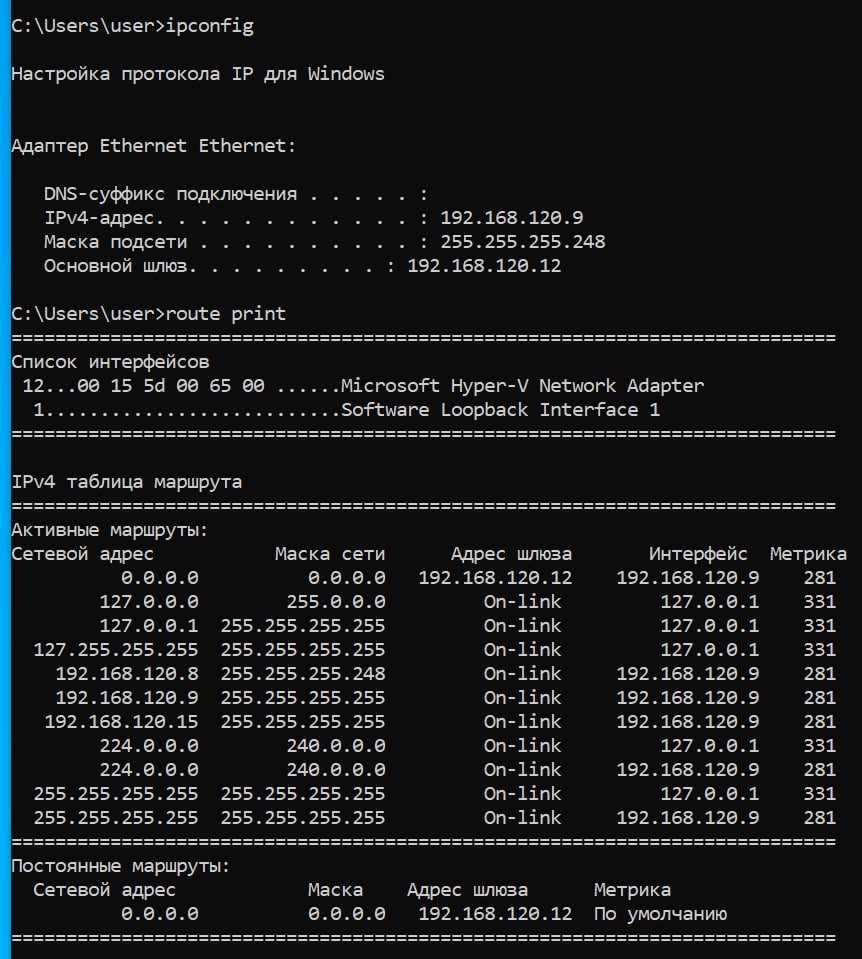Select interface 127.0.0.1 in 127.255.255.255 row
Image resolution: width=862 pixels, height=959 pixels.
coord(710,650)
